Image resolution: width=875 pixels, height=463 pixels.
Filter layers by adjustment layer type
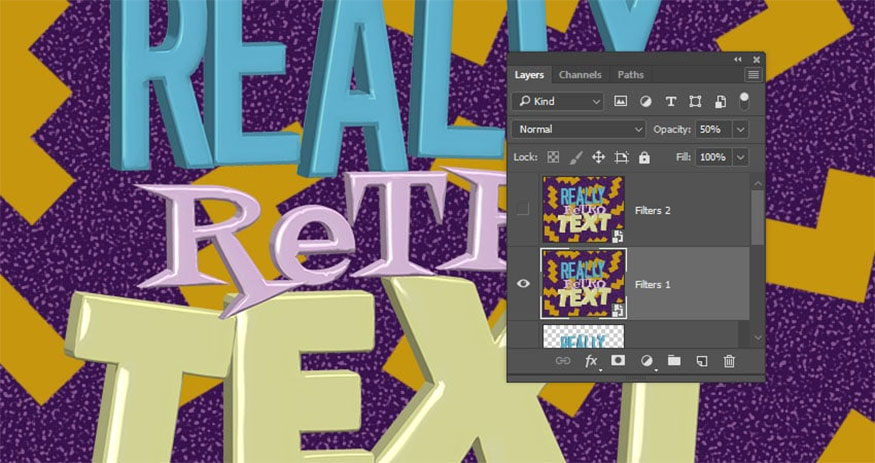645,101
